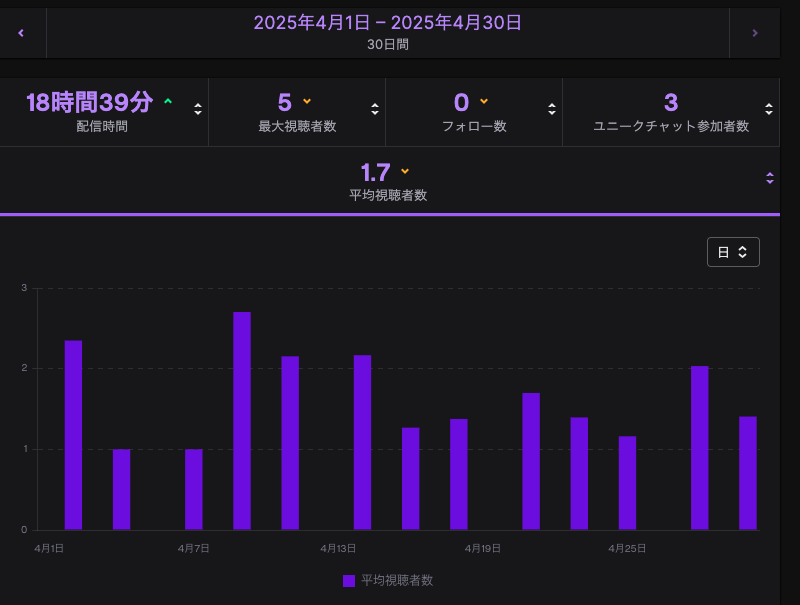Advance to the next date range
The width and height of the screenshot is (800, 605).
[754, 33]
